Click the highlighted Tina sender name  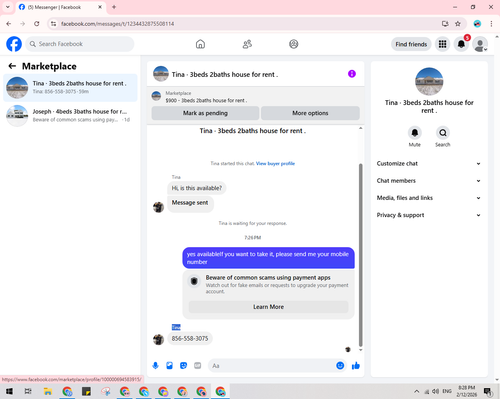click(x=176, y=327)
